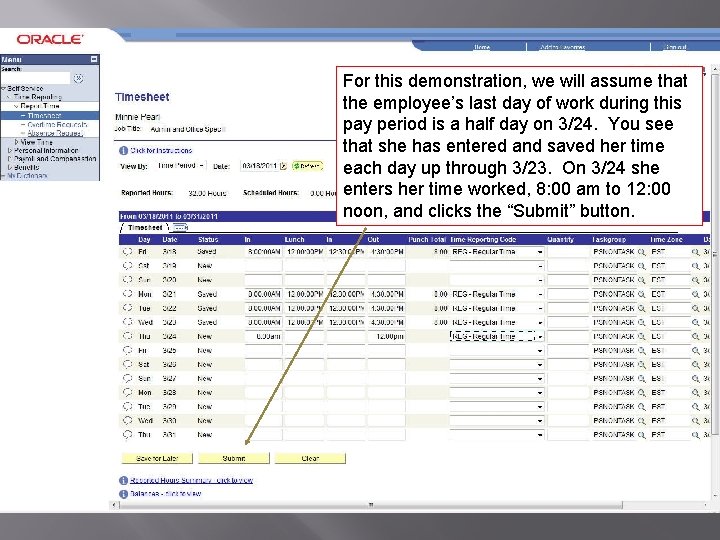Viewport: 720px width, 540px height.
Task: Click the comment bubble for Thu 3/31
Action: pos(128,434)
